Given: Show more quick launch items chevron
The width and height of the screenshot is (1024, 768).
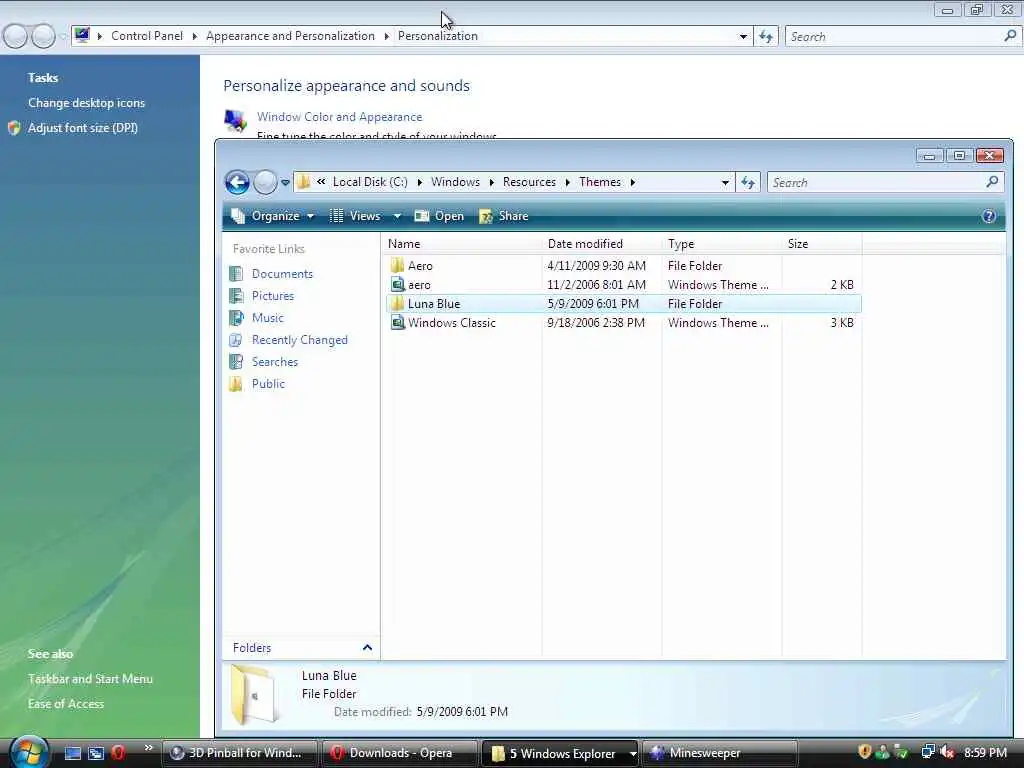Looking at the screenshot, I should 148,748.
